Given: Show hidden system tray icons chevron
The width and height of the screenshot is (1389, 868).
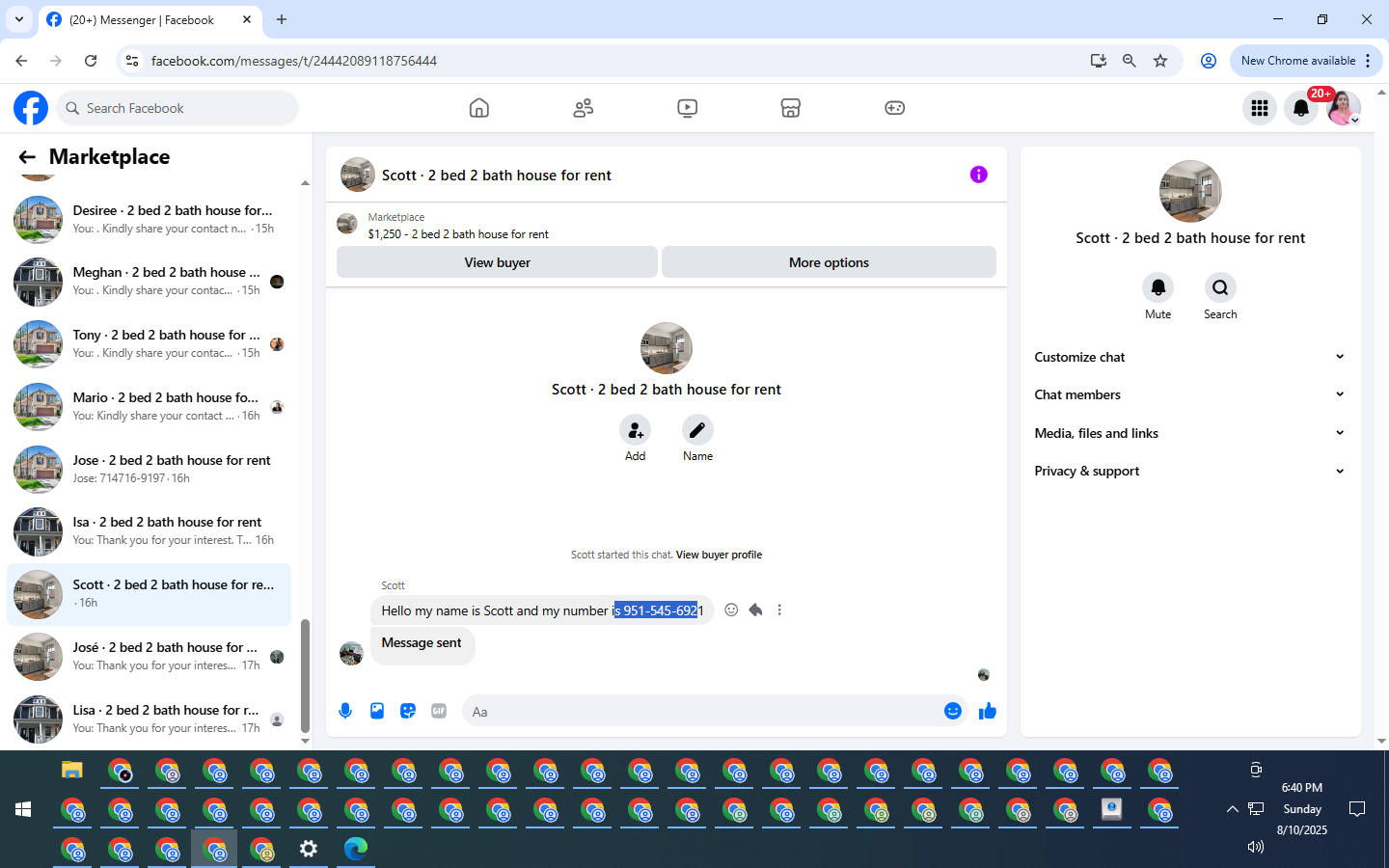Looking at the screenshot, I should click(1232, 809).
